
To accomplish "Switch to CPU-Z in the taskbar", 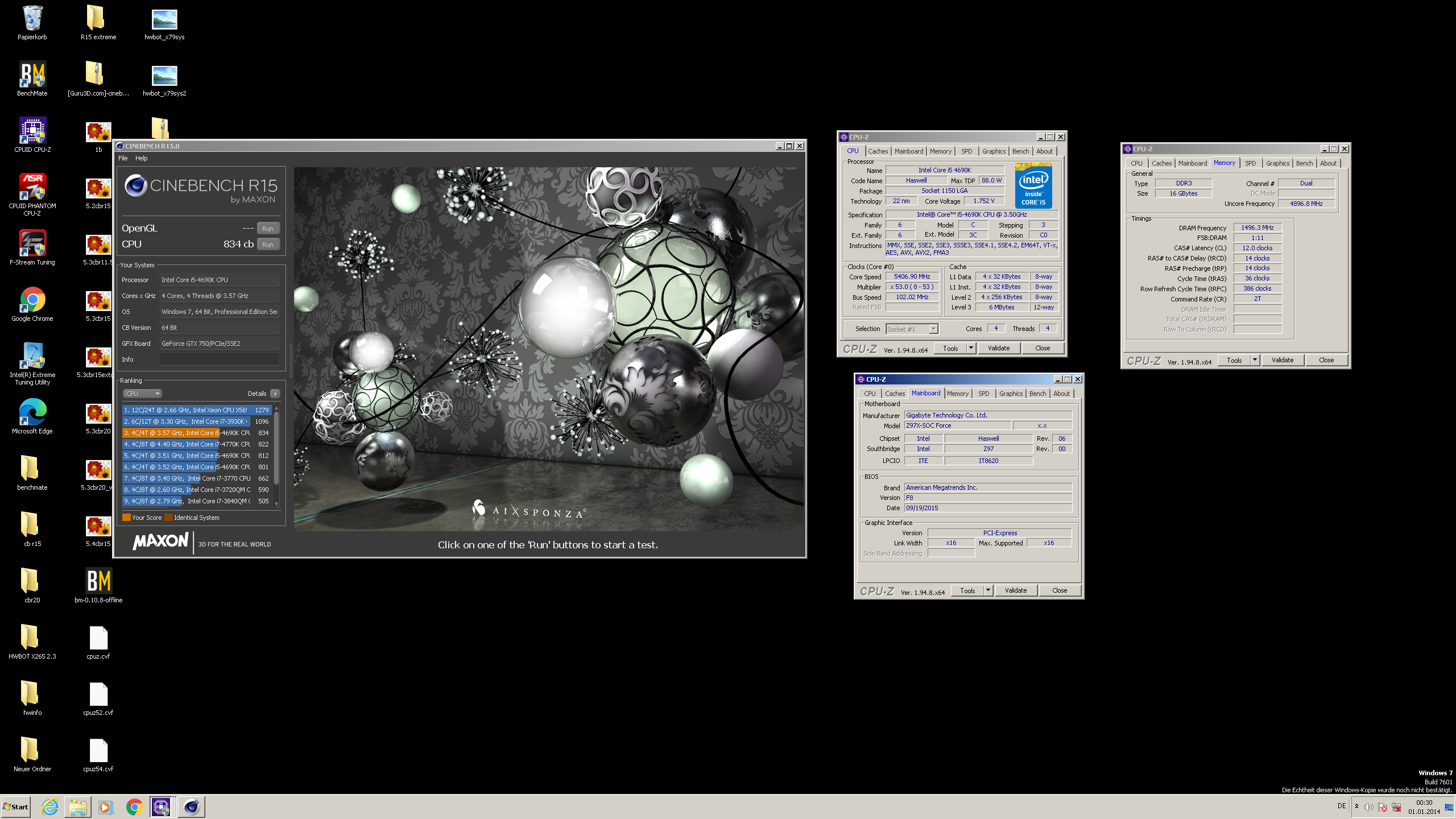I will 162,806.
